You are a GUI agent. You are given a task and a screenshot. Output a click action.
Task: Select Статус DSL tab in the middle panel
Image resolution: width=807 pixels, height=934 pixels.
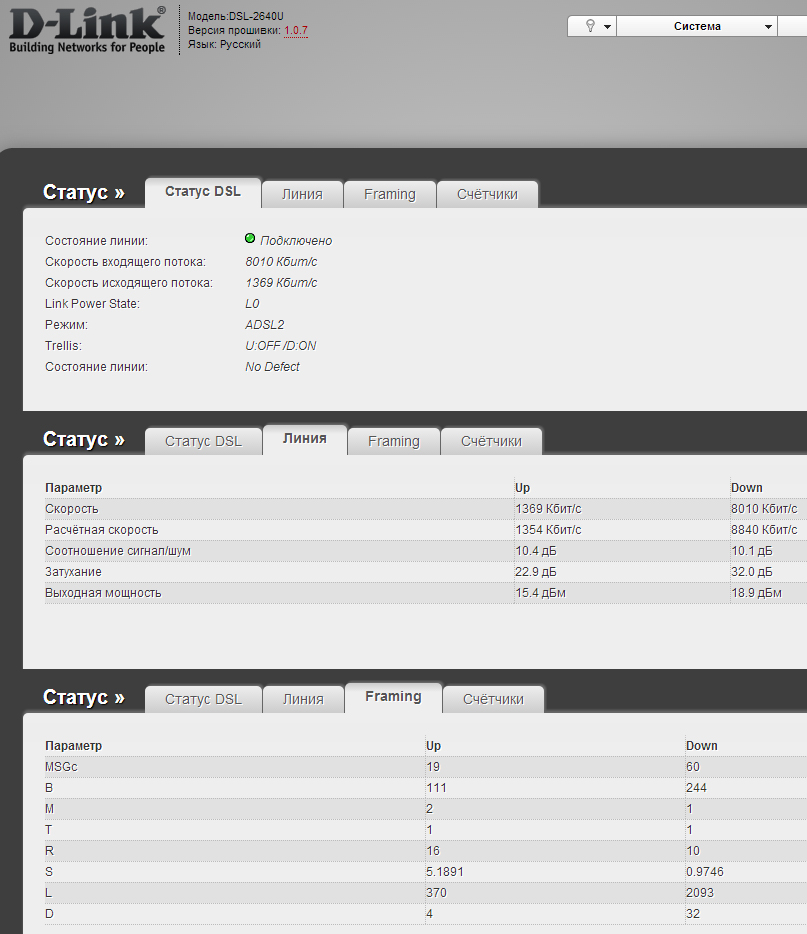click(x=203, y=441)
